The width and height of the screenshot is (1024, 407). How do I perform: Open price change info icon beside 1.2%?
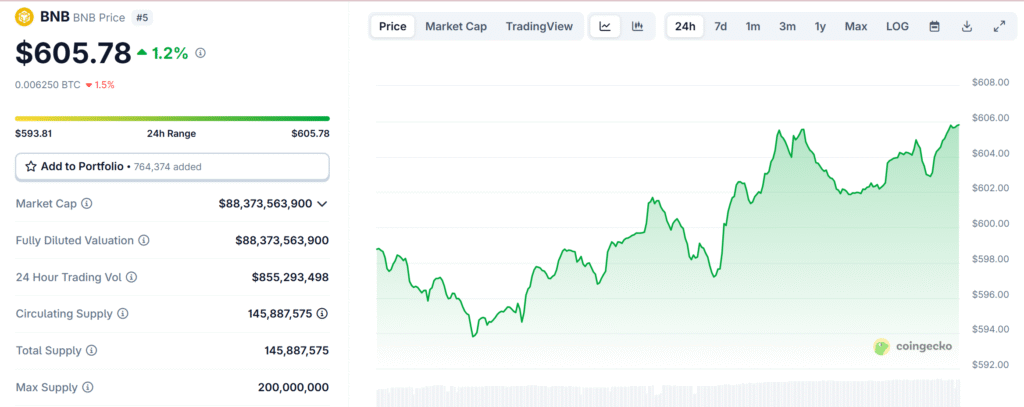(200, 53)
